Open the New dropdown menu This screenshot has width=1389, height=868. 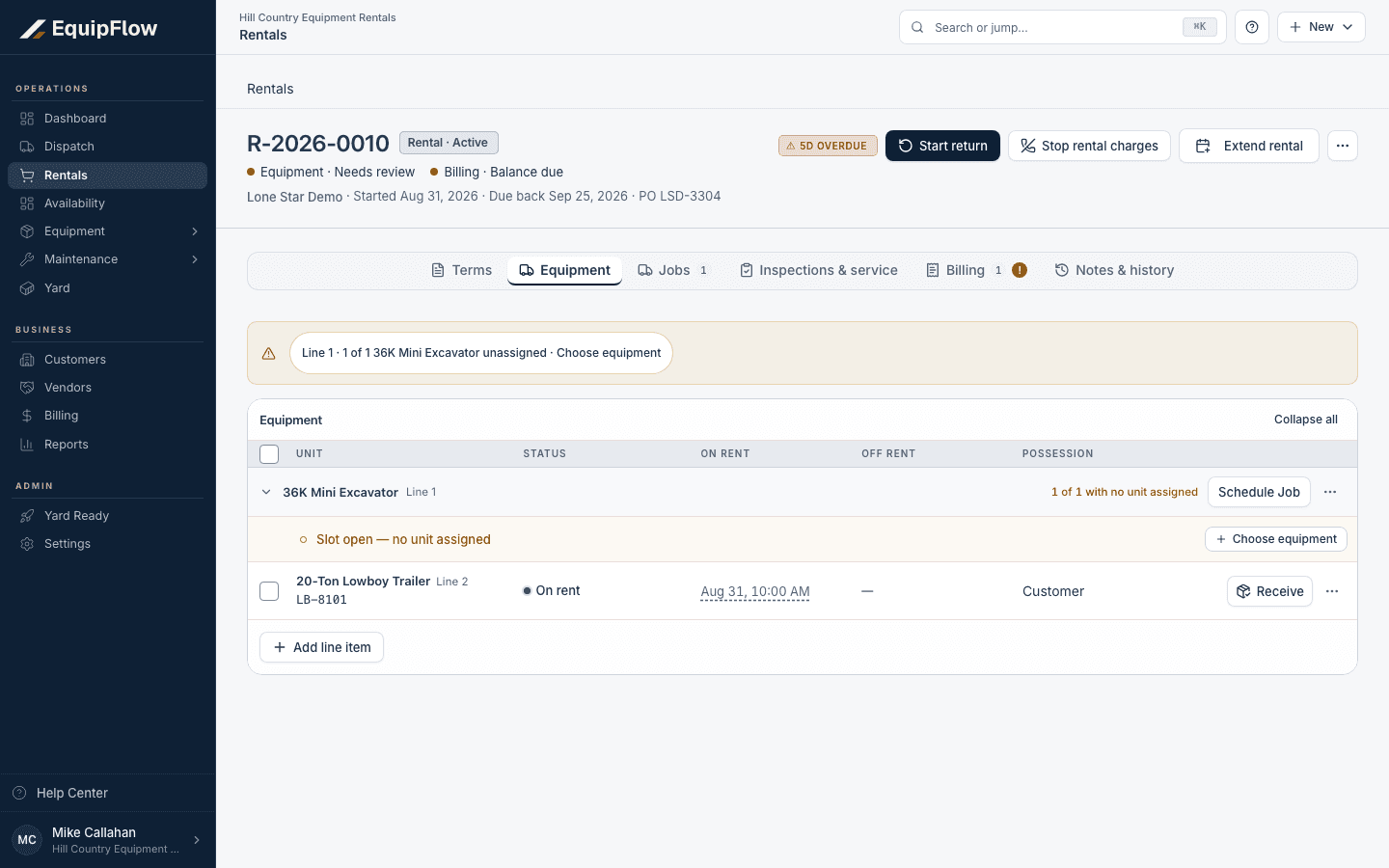pos(1321,27)
